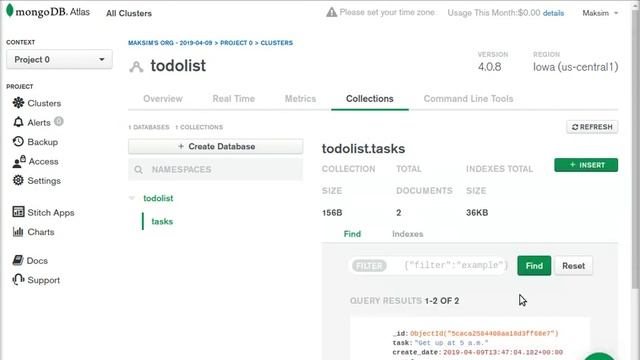Screen dimensions: 640x360
Task: Click the ObjectId value in first document
Action: tap(484, 333)
